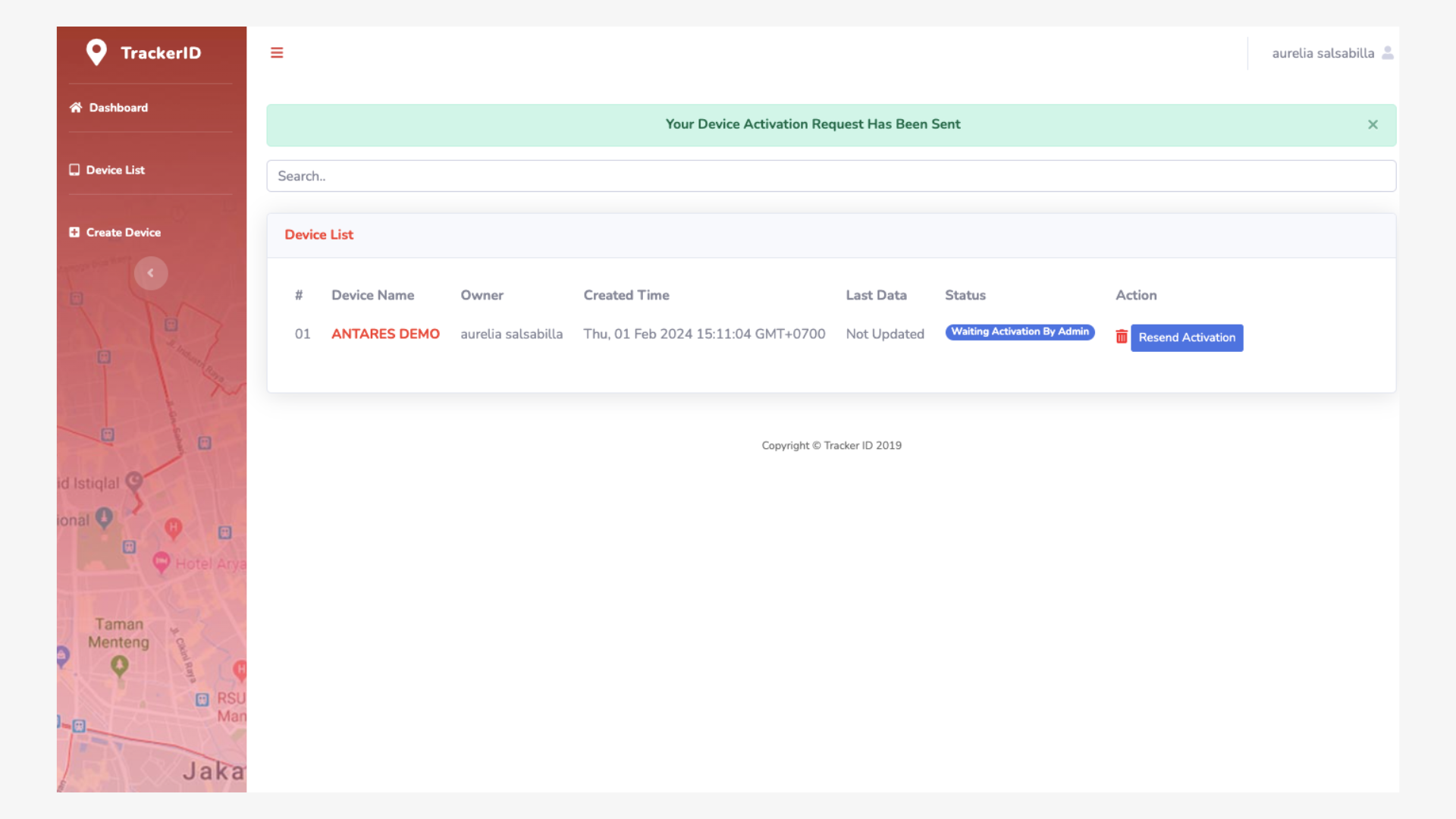Open the Dashboard menu item
Viewport: 1456px width, 819px height.
tap(118, 108)
